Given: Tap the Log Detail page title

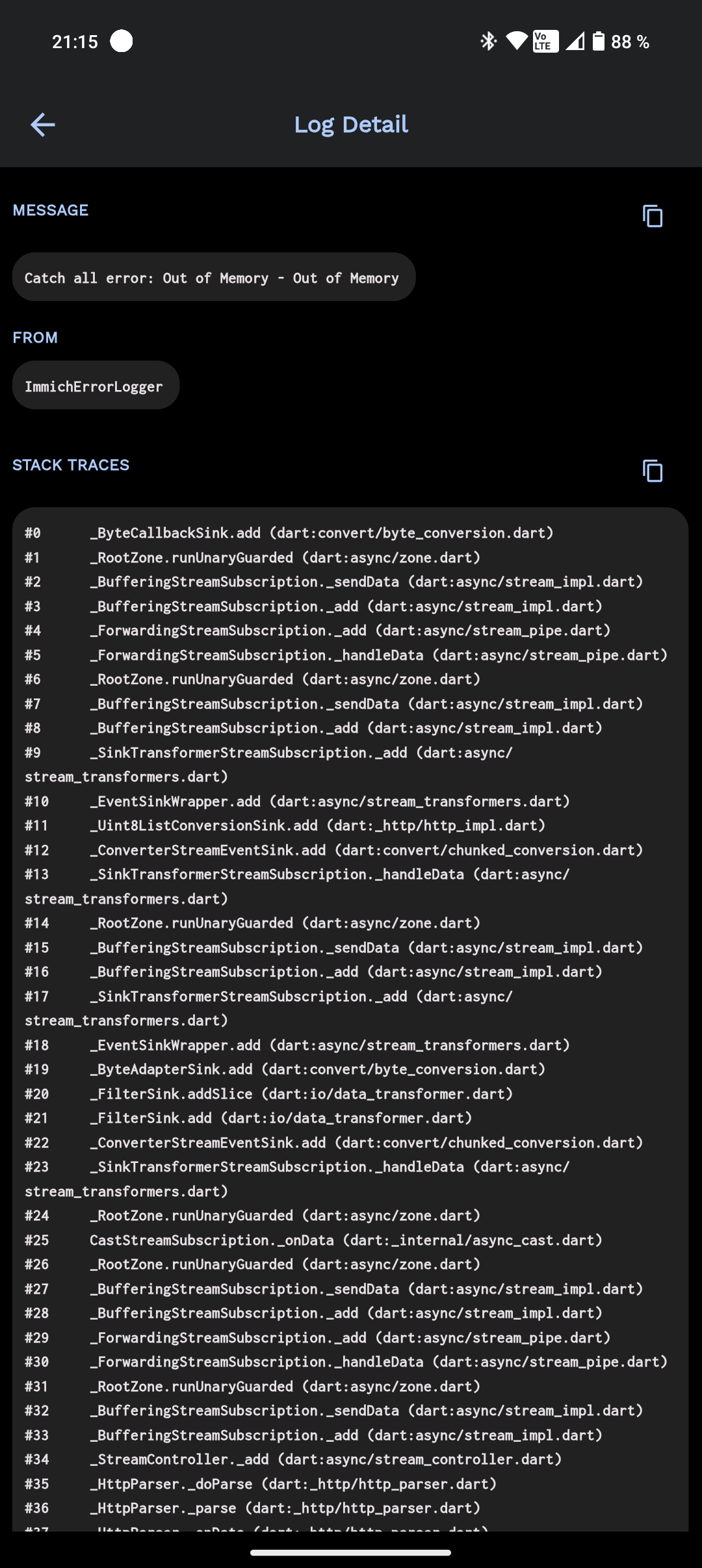Looking at the screenshot, I should [351, 124].
